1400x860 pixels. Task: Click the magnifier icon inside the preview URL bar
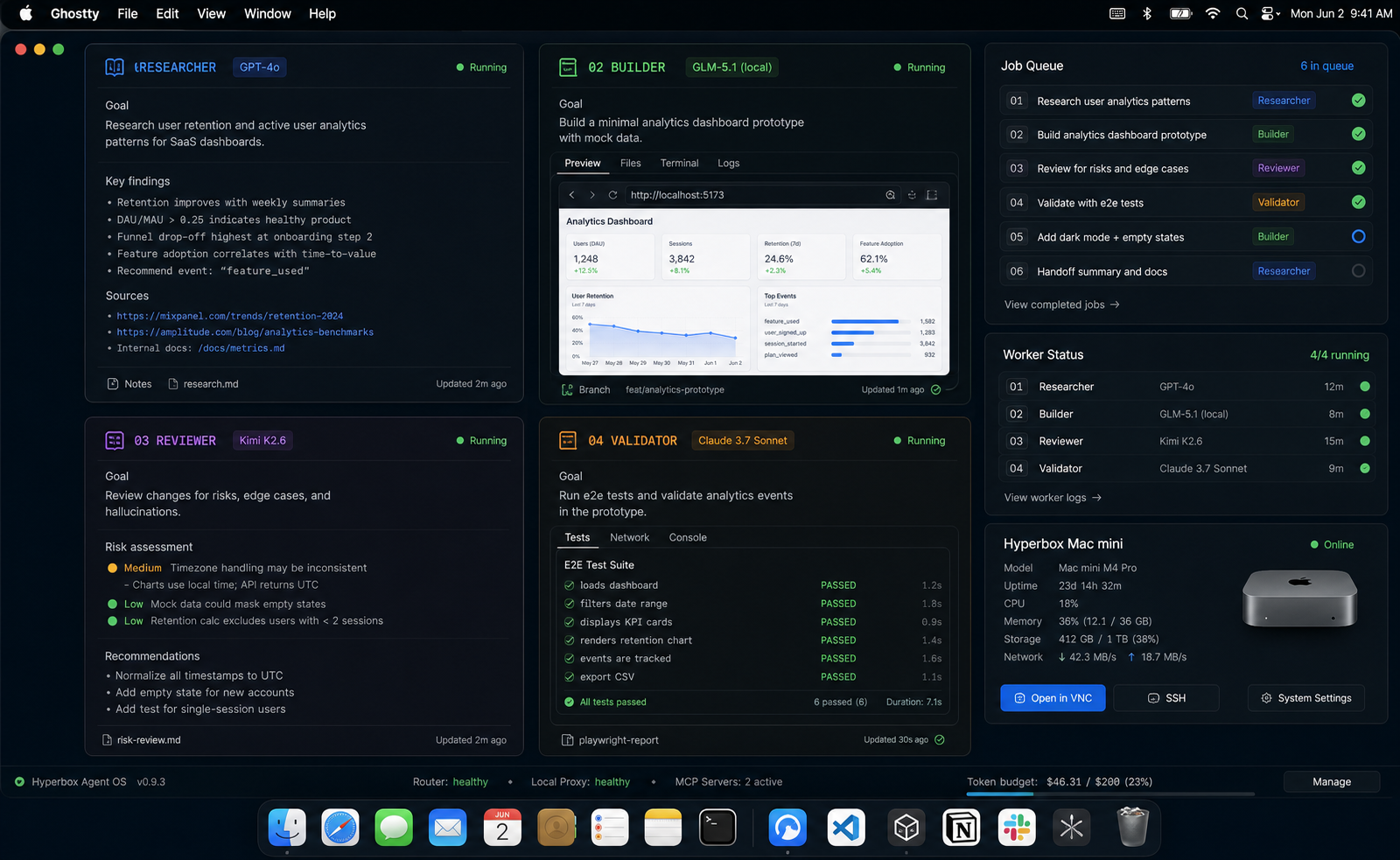[x=891, y=195]
